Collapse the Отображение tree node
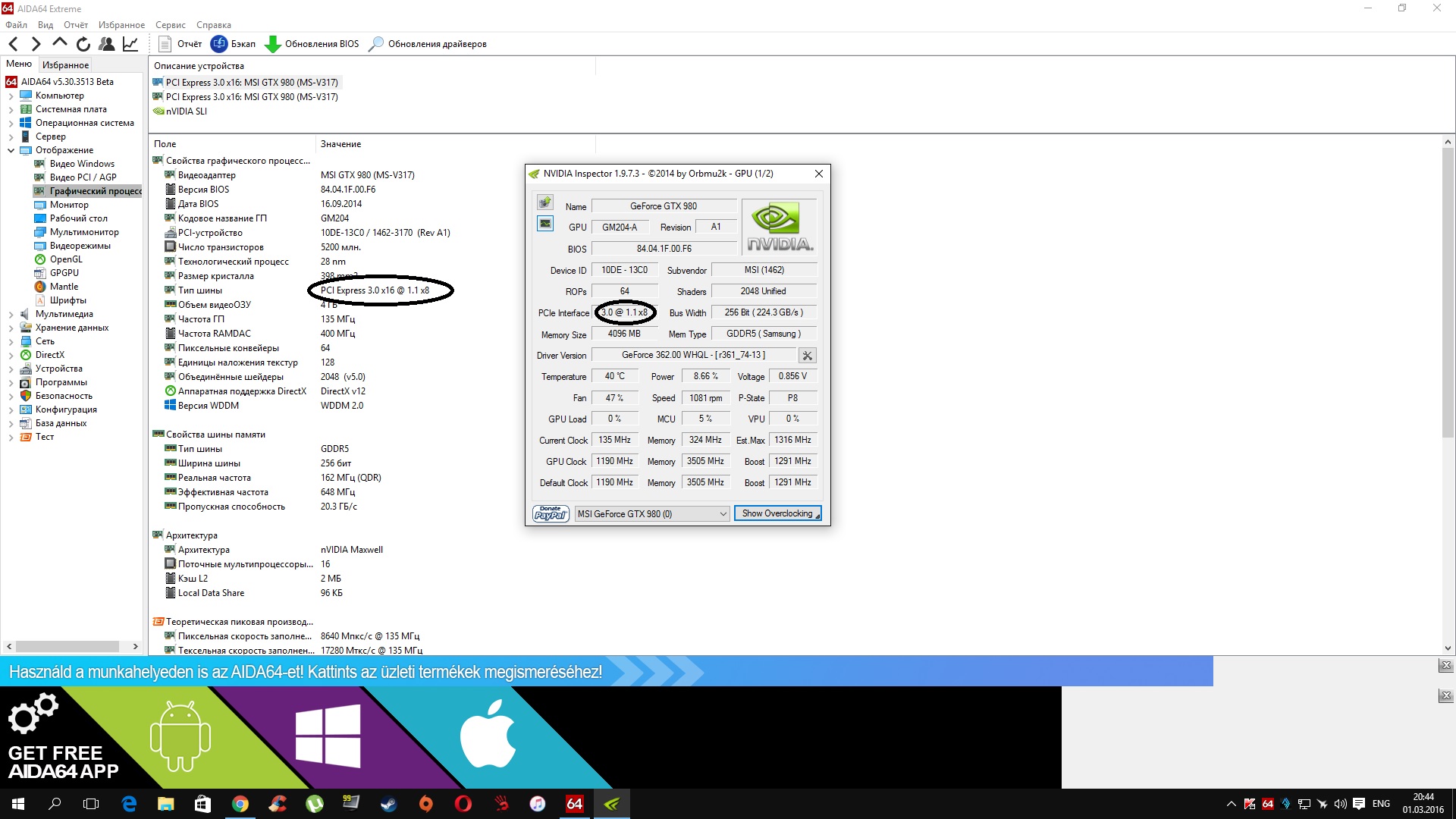 pos(11,150)
